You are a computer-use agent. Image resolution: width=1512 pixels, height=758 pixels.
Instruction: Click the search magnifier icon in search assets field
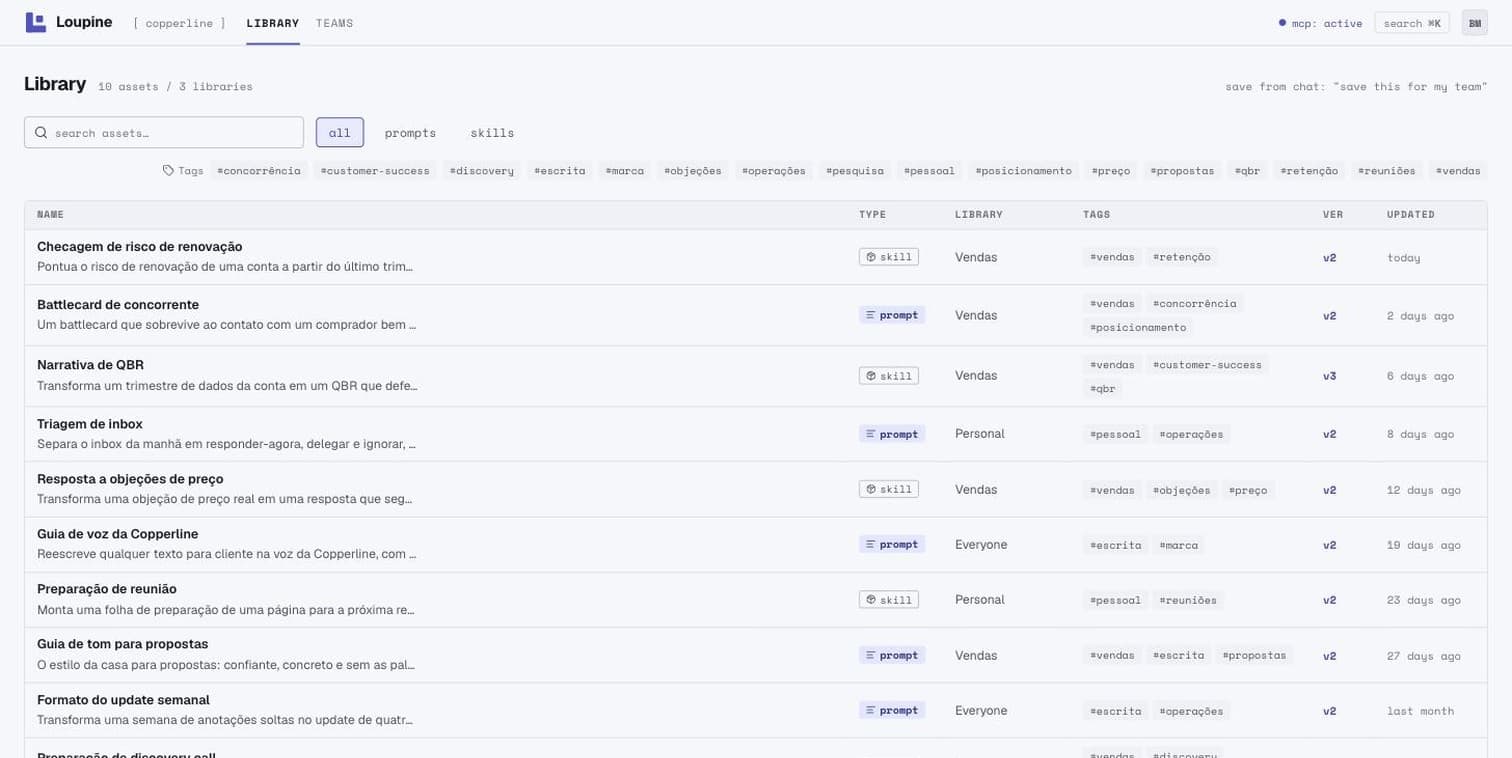coord(41,133)
